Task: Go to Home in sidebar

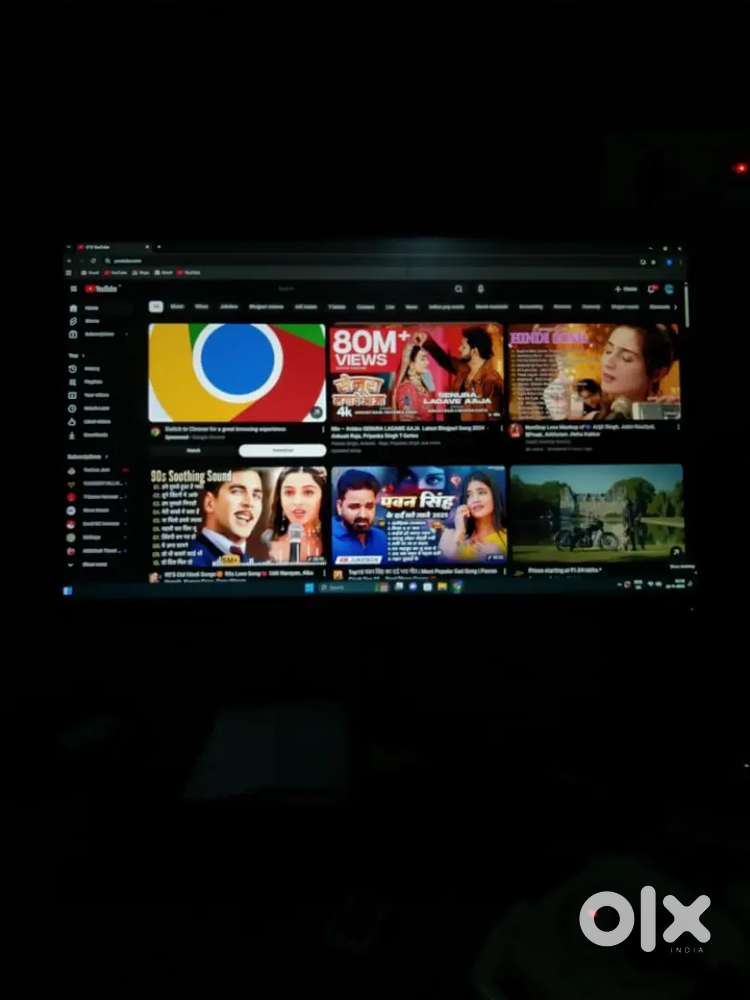Action: (x=90, y=308)
